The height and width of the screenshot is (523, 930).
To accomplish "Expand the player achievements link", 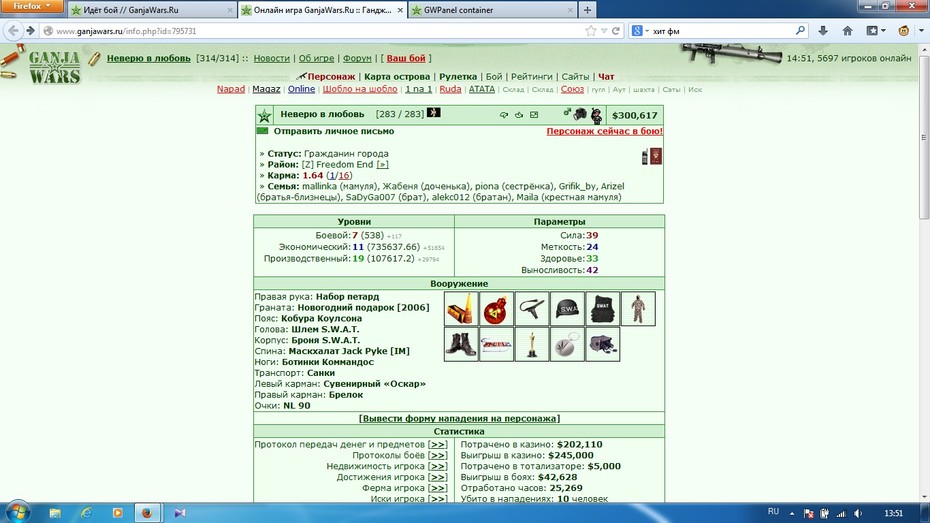I will click(438, 477).
